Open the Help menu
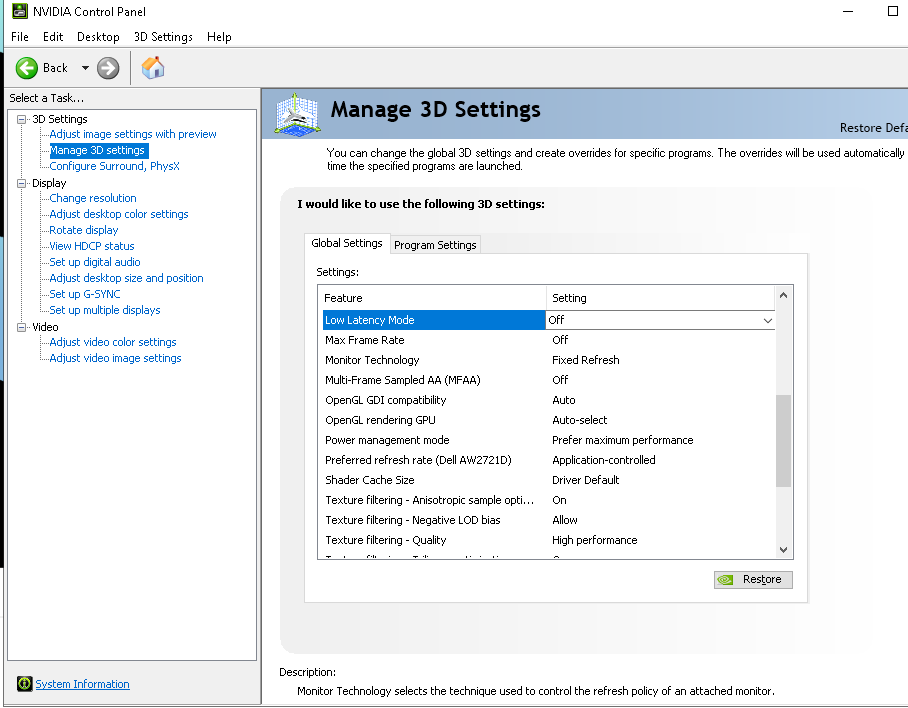The image size is (908, 708). point(219,36)
